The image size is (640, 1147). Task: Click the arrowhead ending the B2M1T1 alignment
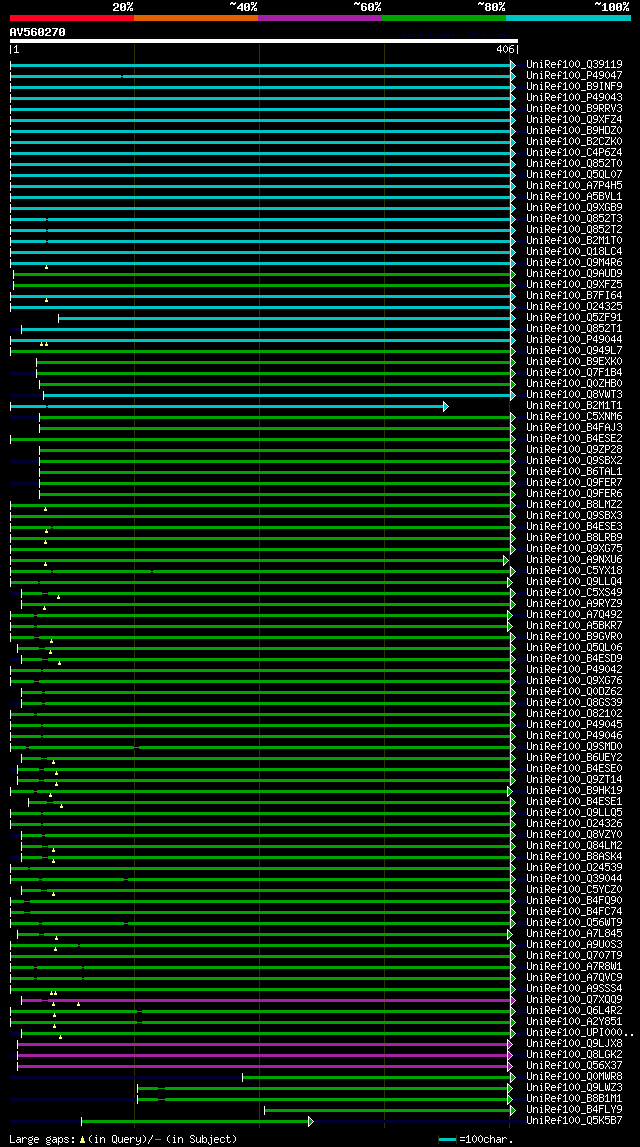[445, 406]
